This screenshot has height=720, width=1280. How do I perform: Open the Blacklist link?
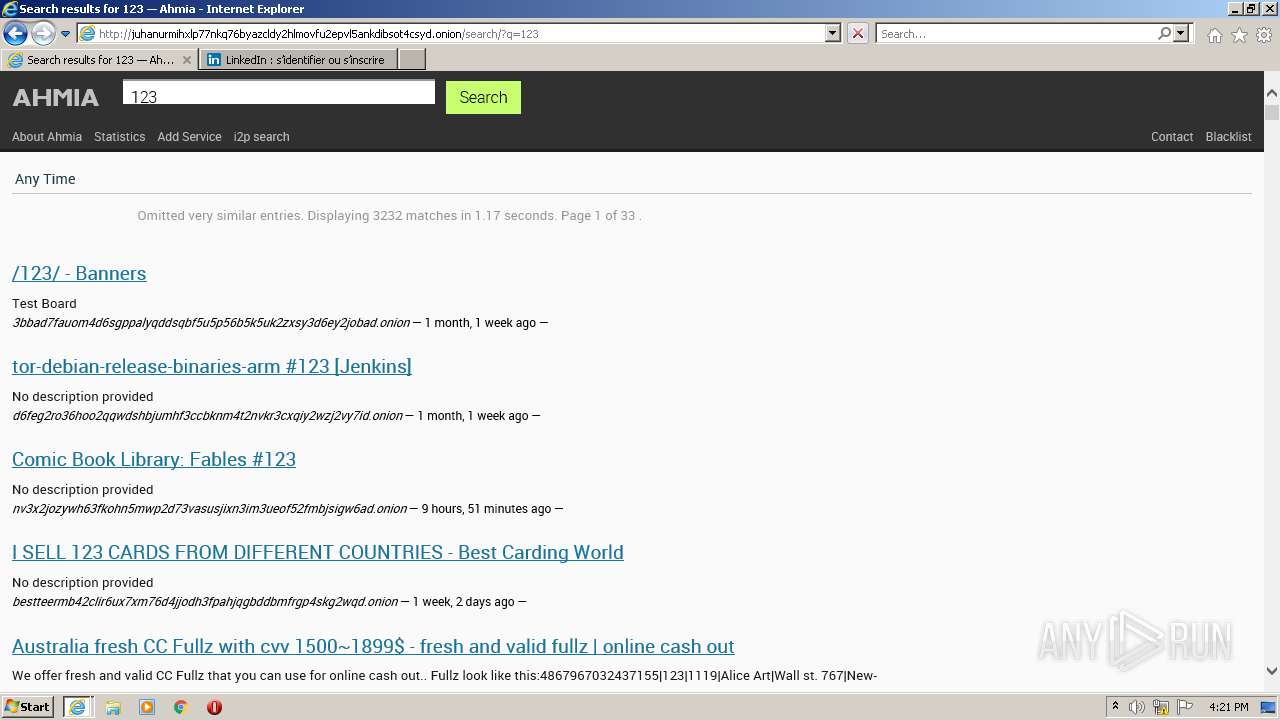coord(1228,137)
